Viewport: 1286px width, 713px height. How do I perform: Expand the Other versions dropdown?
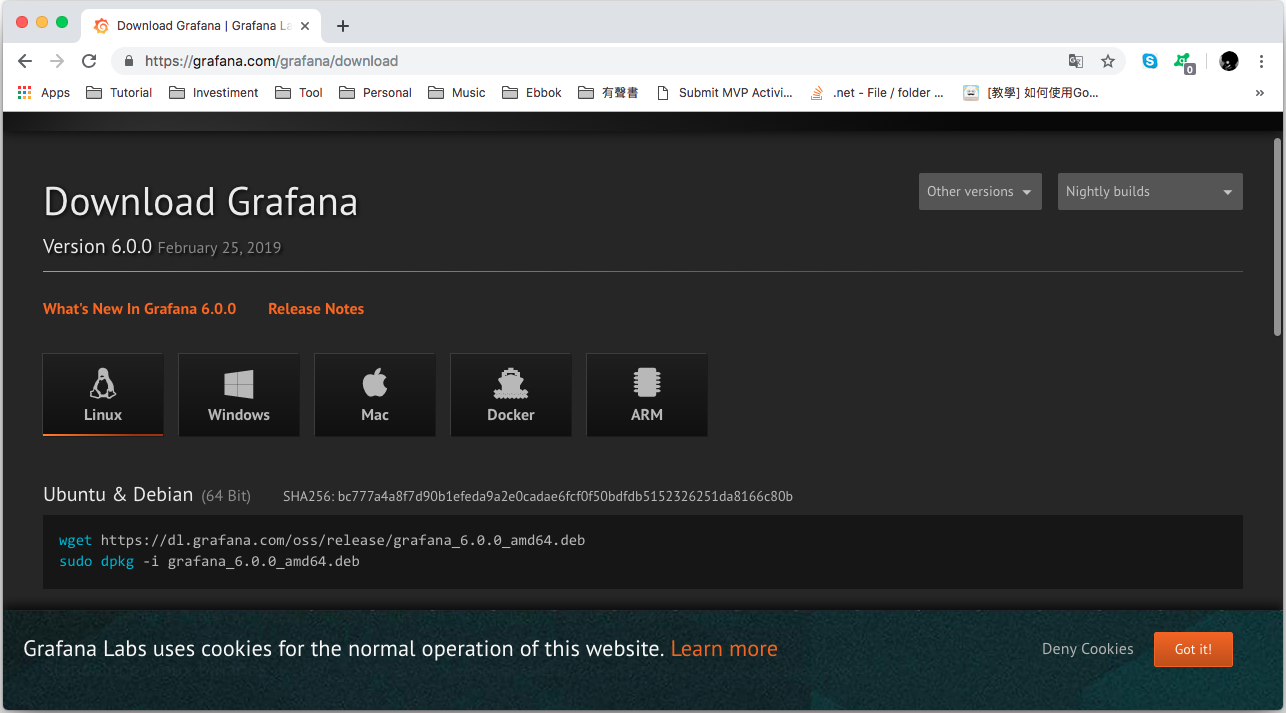[980, 192]
